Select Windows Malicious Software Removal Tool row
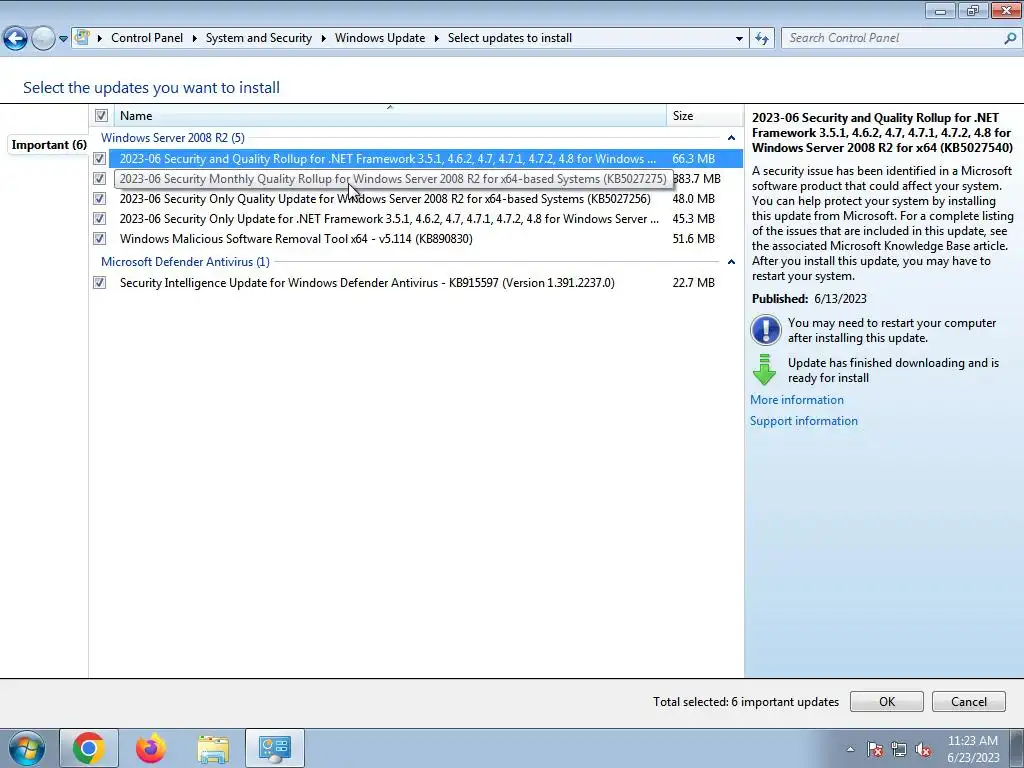 [x=426, y=238]
